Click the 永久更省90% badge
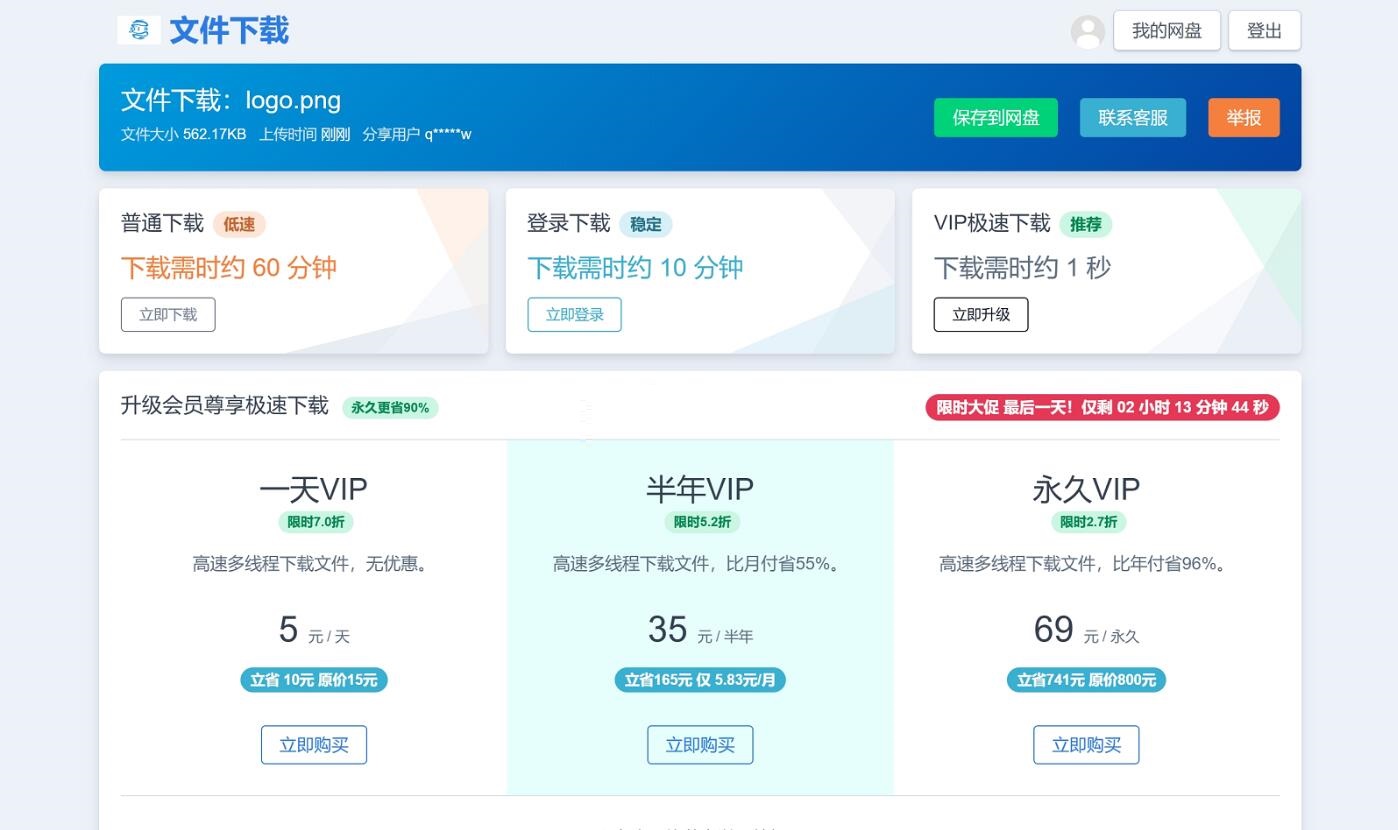Screen dimensions: 1398x830 click(x=390, y=407)
